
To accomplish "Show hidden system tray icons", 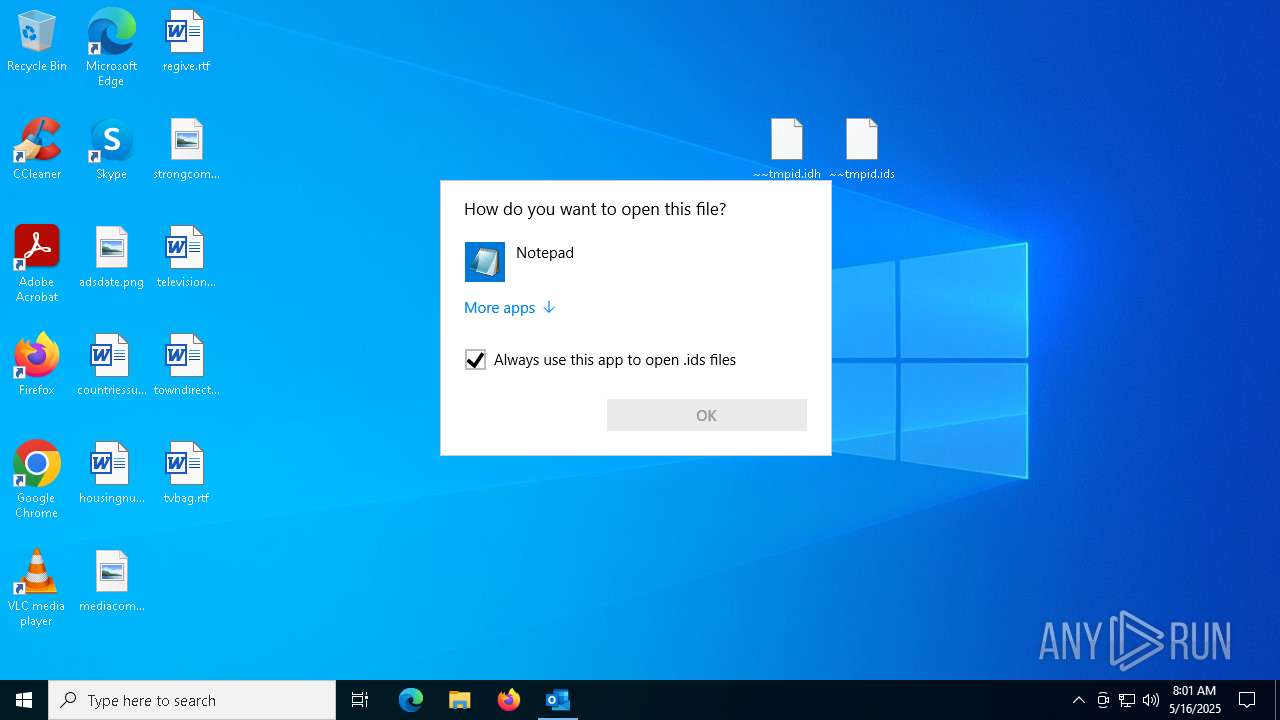I will pyautogui.click(x=1078, y=700).
